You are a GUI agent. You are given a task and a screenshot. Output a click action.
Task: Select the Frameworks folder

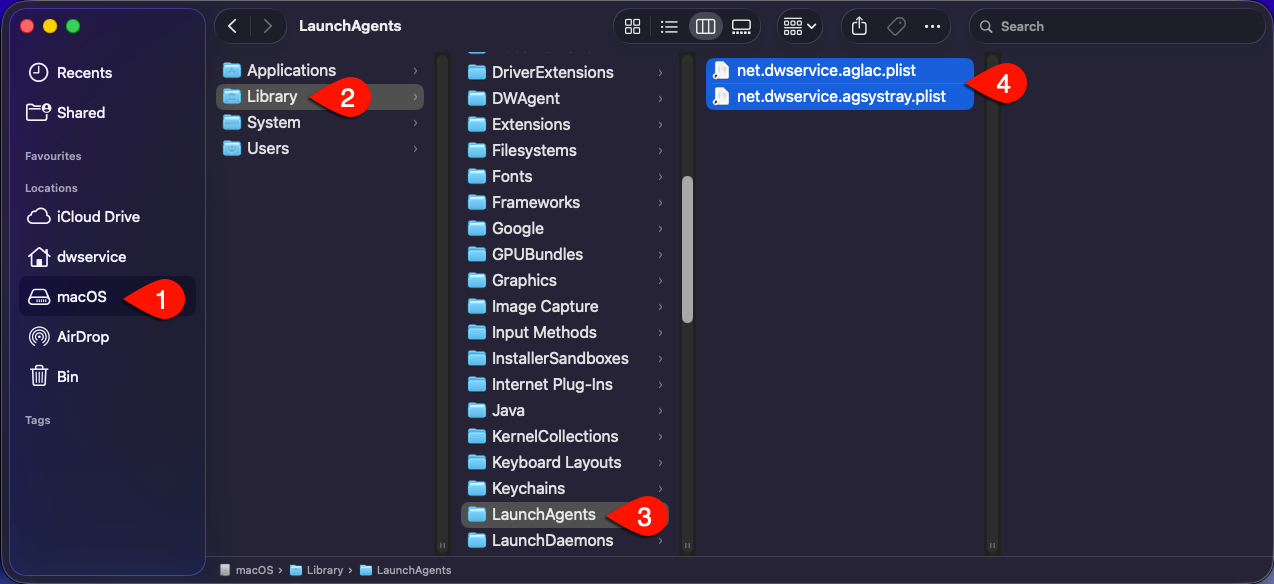(x=565, y=202)
